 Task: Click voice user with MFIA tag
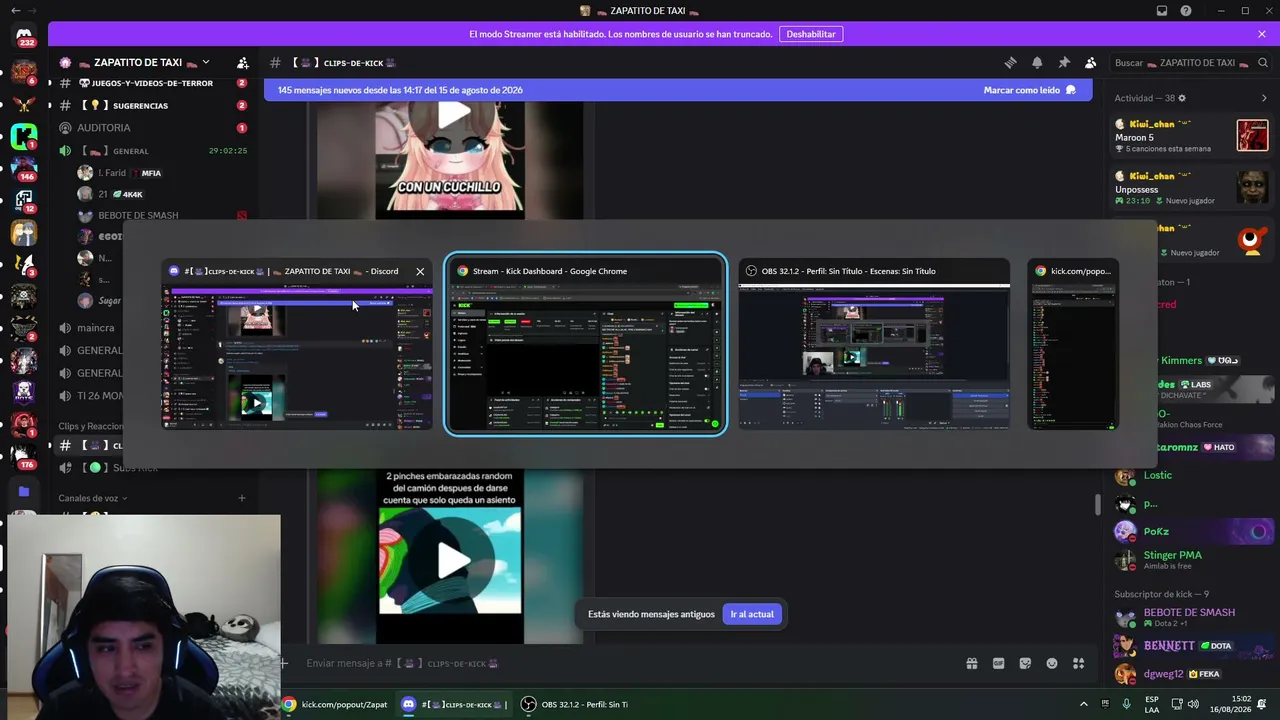(160, 173)
